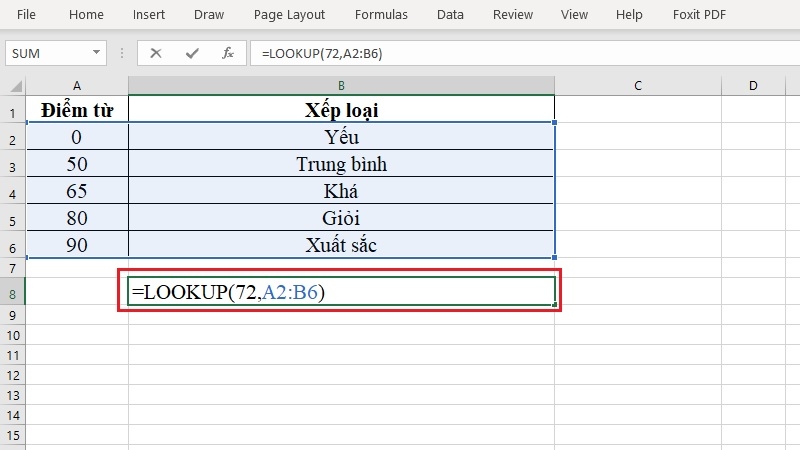Select row 1 header
This screenshot has width=800, height=450.
point(12,109)
